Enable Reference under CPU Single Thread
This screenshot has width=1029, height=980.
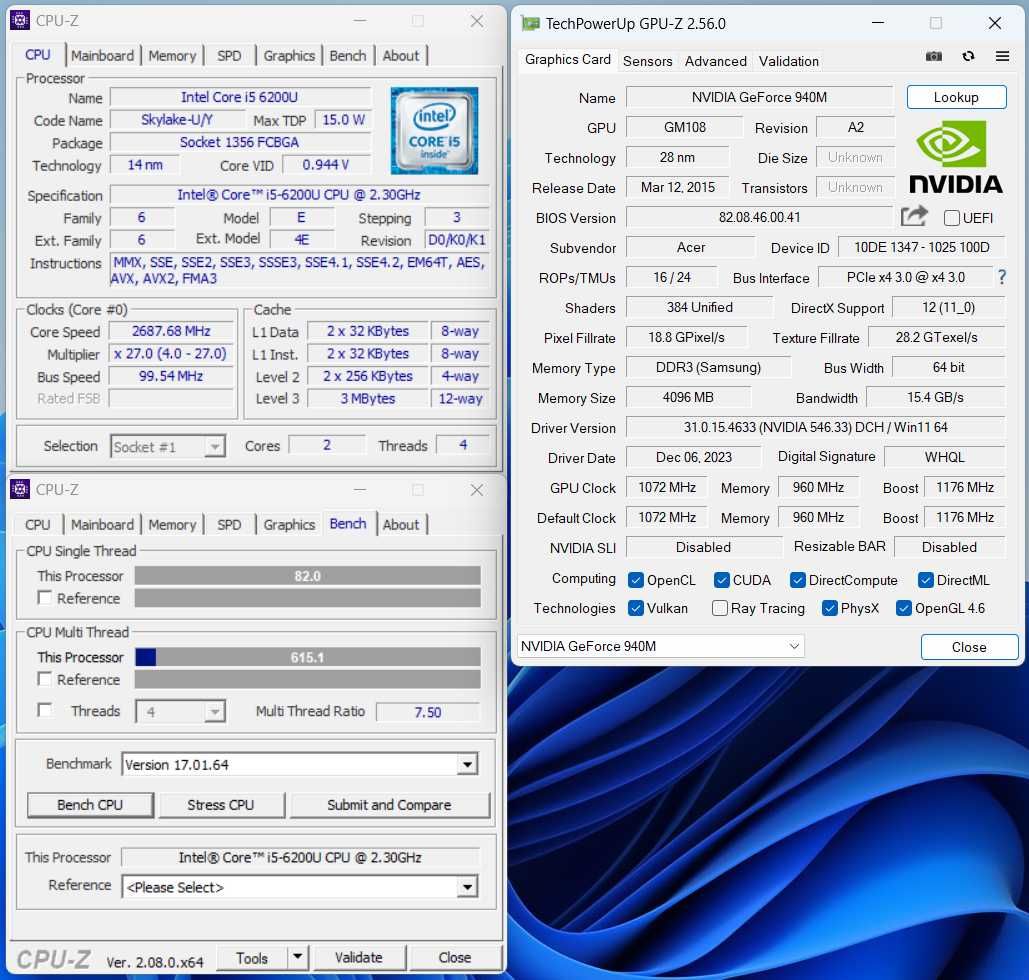[45, 598]
